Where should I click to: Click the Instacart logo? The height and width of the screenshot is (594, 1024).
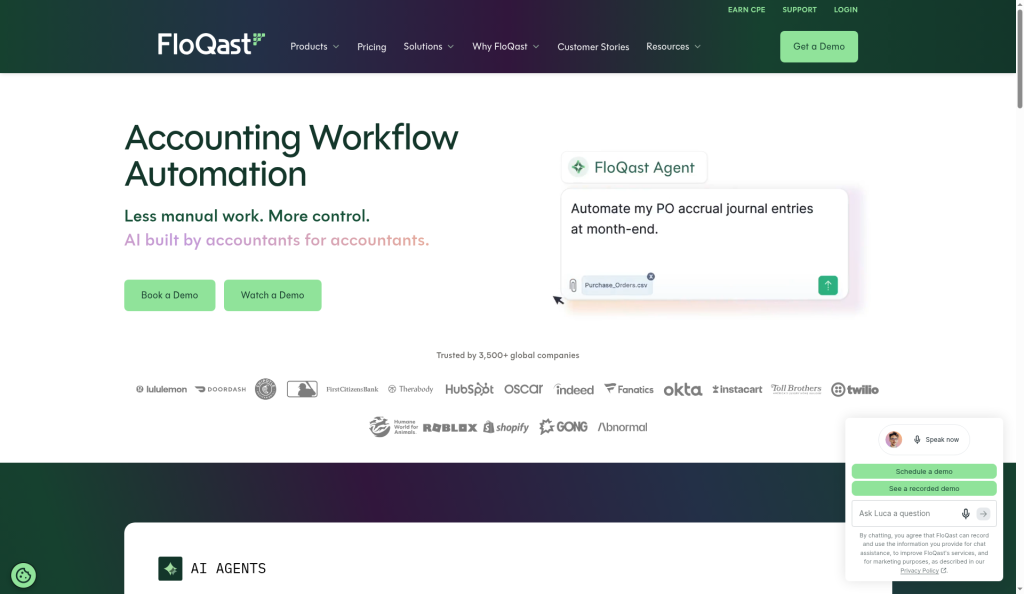tap(737, 389)
